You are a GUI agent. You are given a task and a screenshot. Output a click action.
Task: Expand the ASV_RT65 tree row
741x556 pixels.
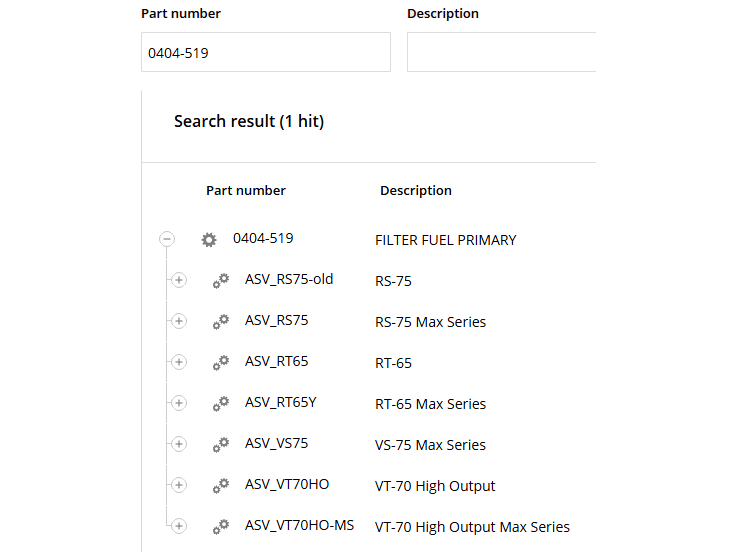click(179, 362)
